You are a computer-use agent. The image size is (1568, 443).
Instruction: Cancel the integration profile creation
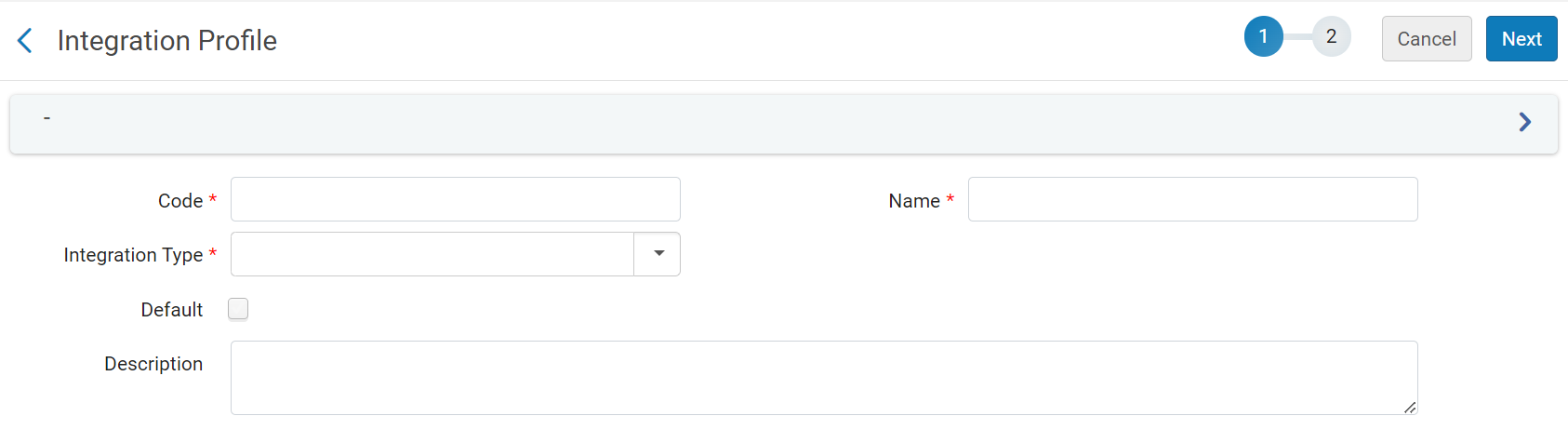(x=1426, y=39)
